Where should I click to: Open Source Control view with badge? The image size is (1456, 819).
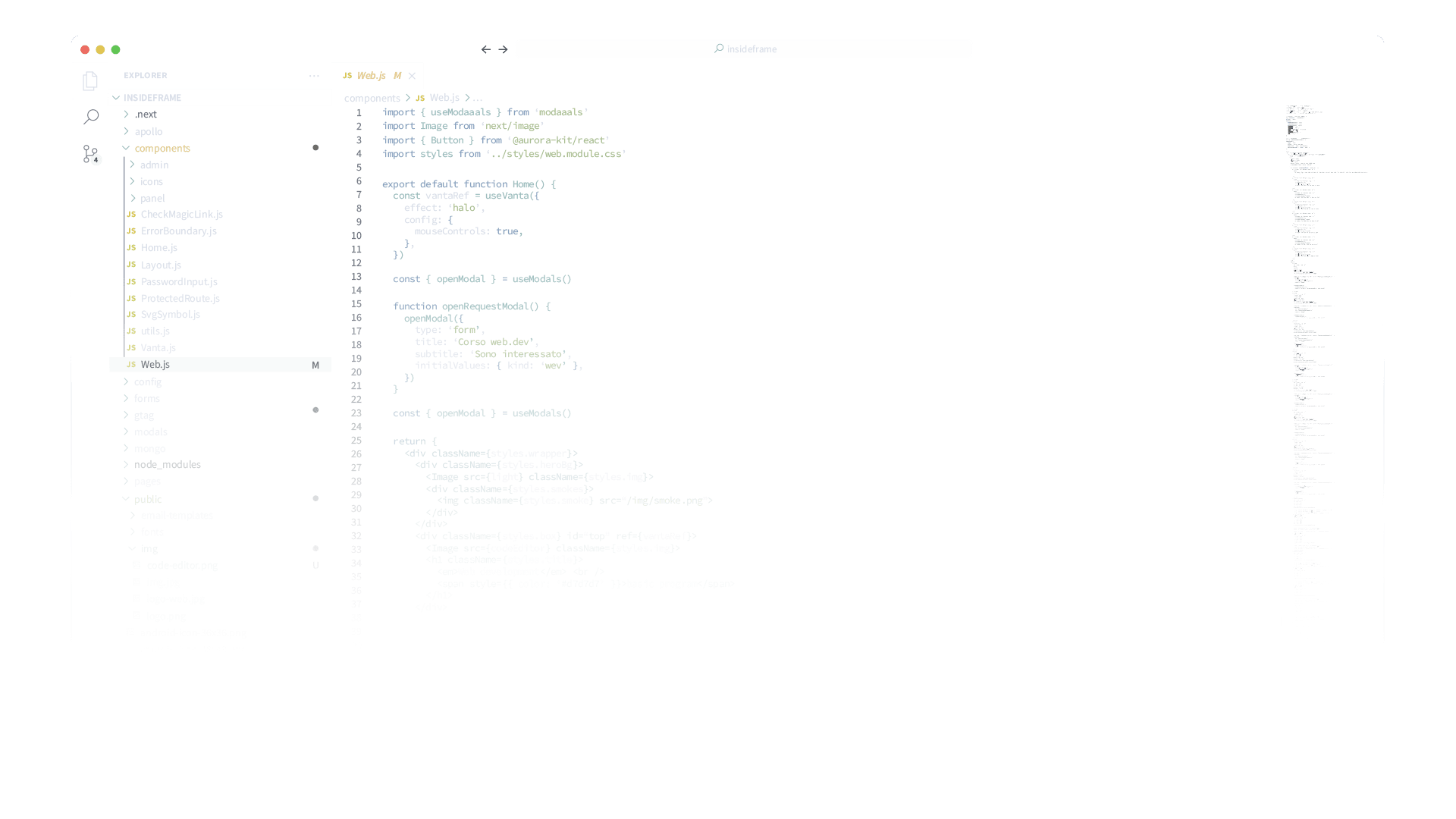(x=90, y=154)
